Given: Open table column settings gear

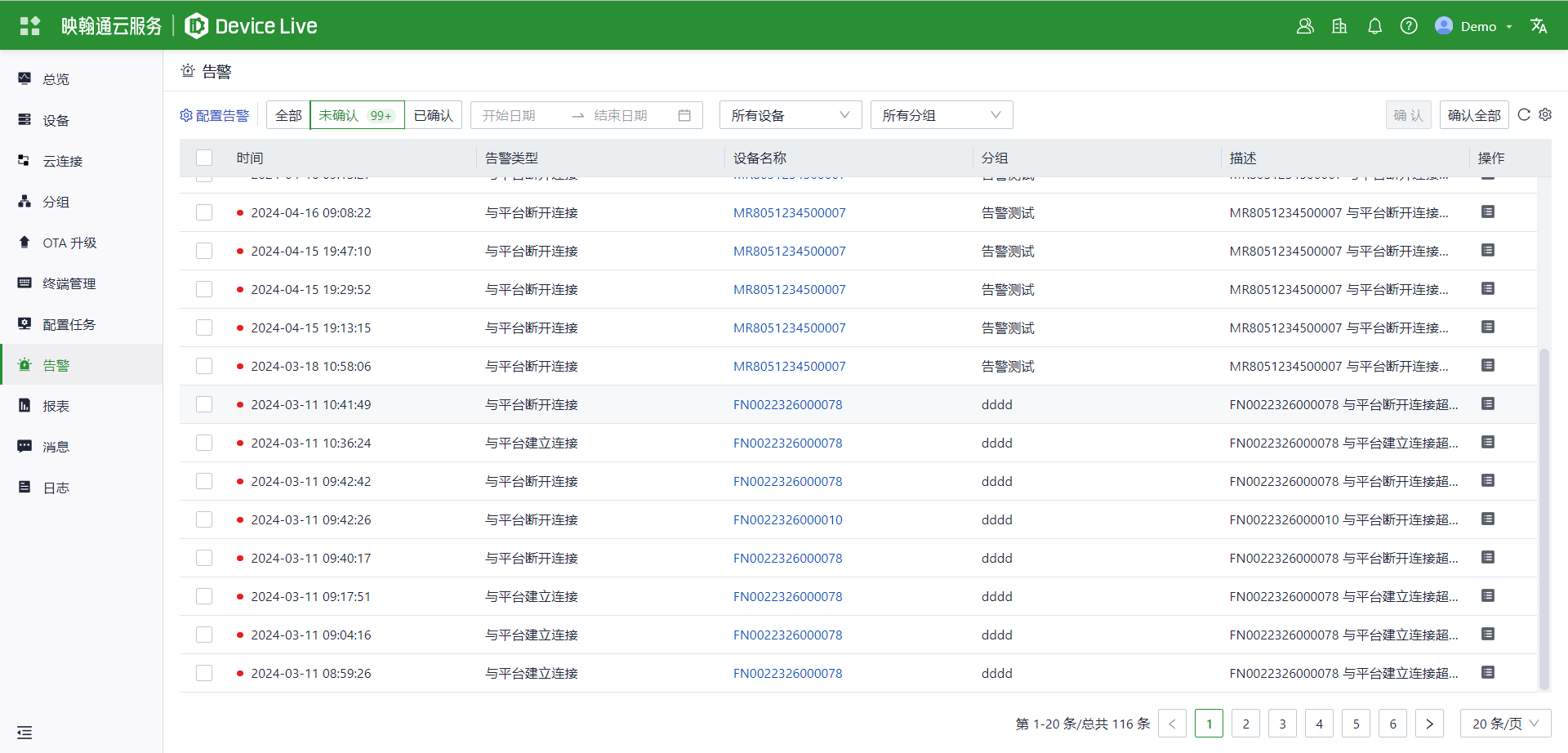Looking at the screenshot, I should 1545,114.
